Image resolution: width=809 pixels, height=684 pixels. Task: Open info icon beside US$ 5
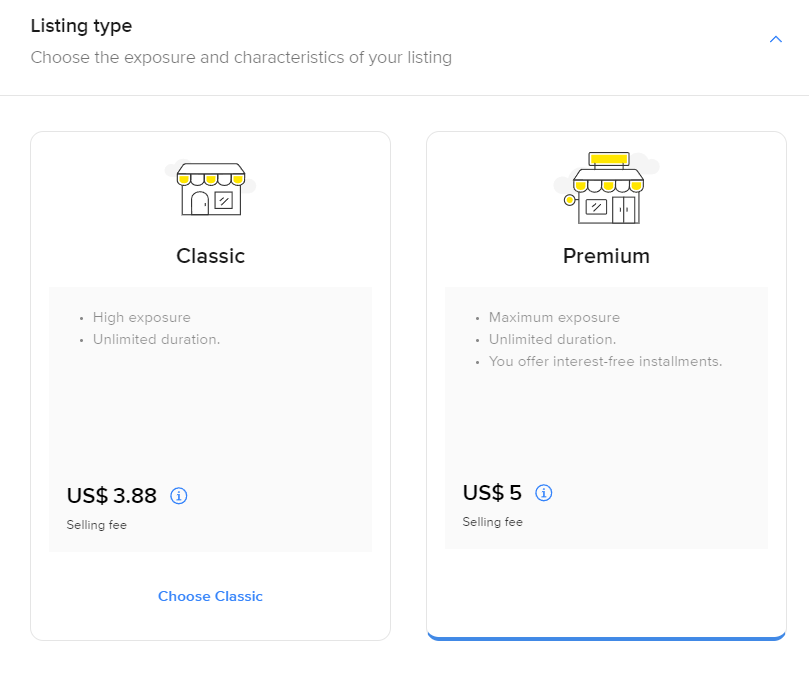tap(544, 493)
